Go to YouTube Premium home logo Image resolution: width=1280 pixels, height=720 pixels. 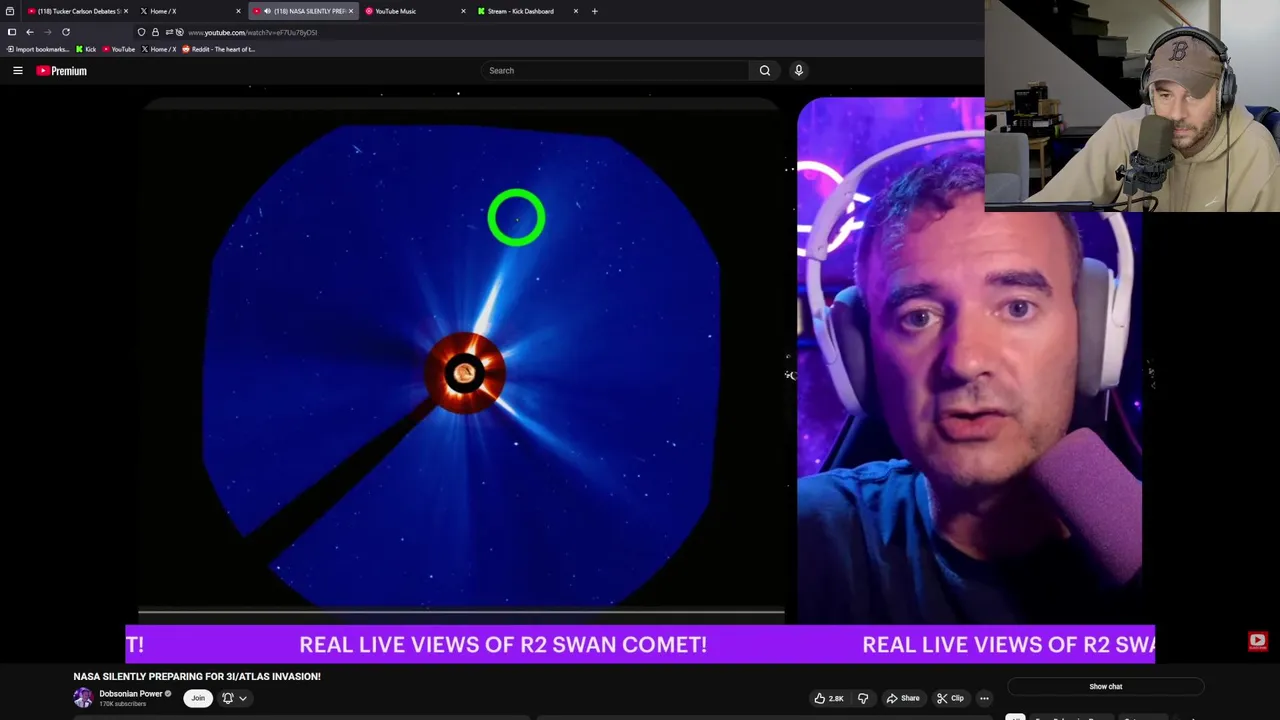point(62,71)
